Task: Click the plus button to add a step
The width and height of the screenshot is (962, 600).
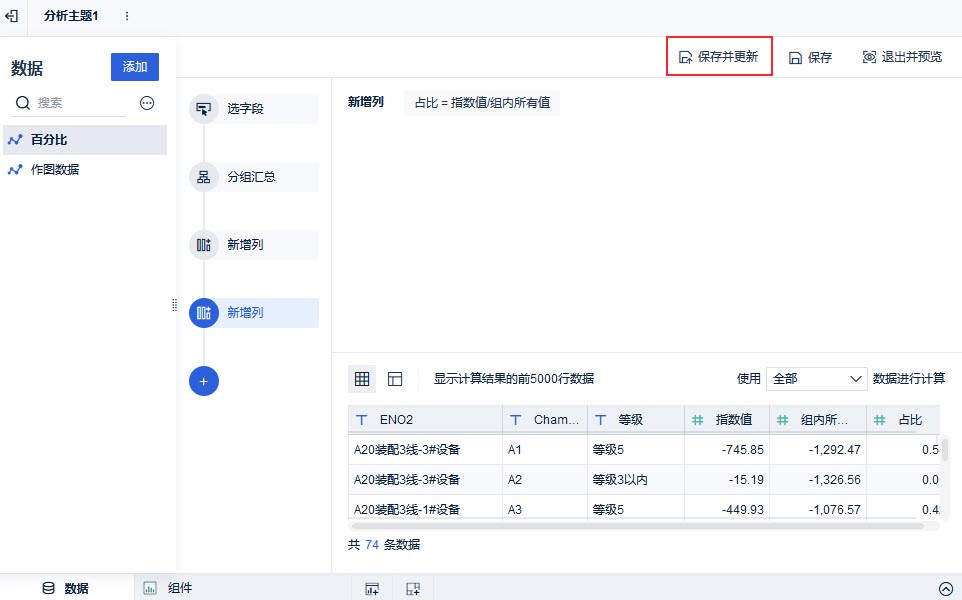Action: click(203, 381)
